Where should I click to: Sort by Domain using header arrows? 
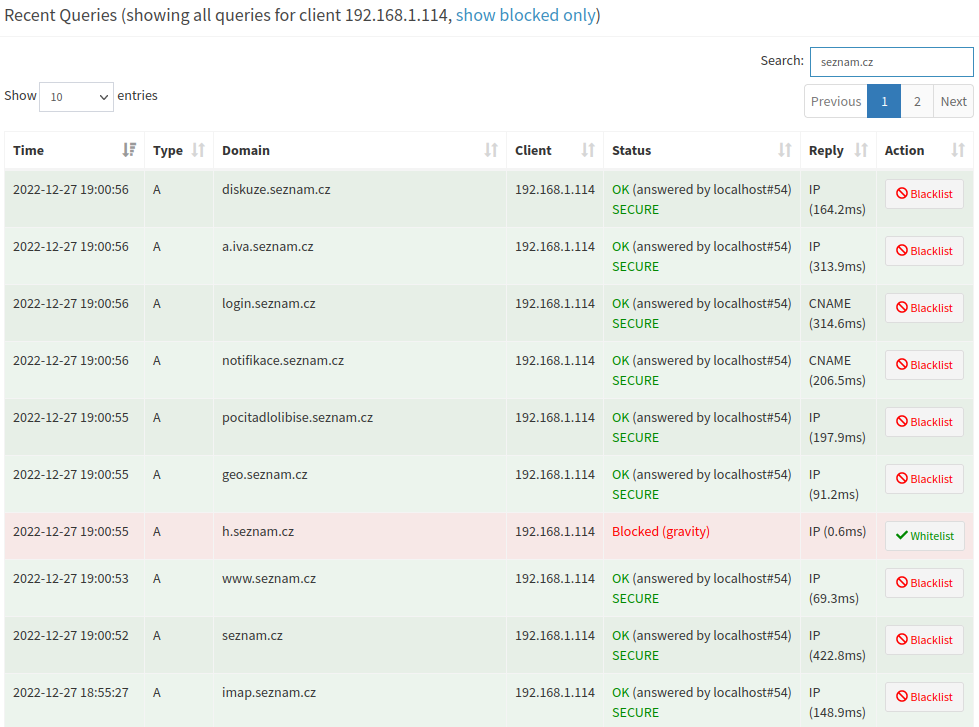tap(491, 150)
